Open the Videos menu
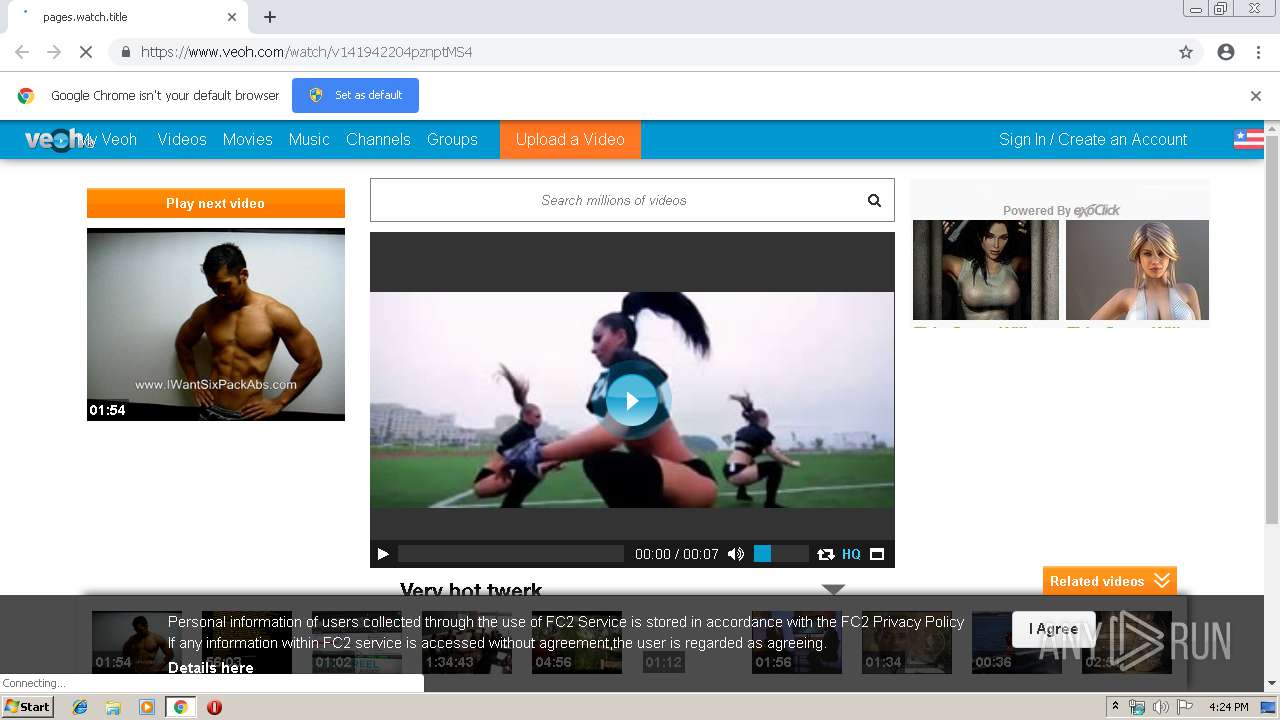This screenshot has height=720, width=1280. coord(182,139)
